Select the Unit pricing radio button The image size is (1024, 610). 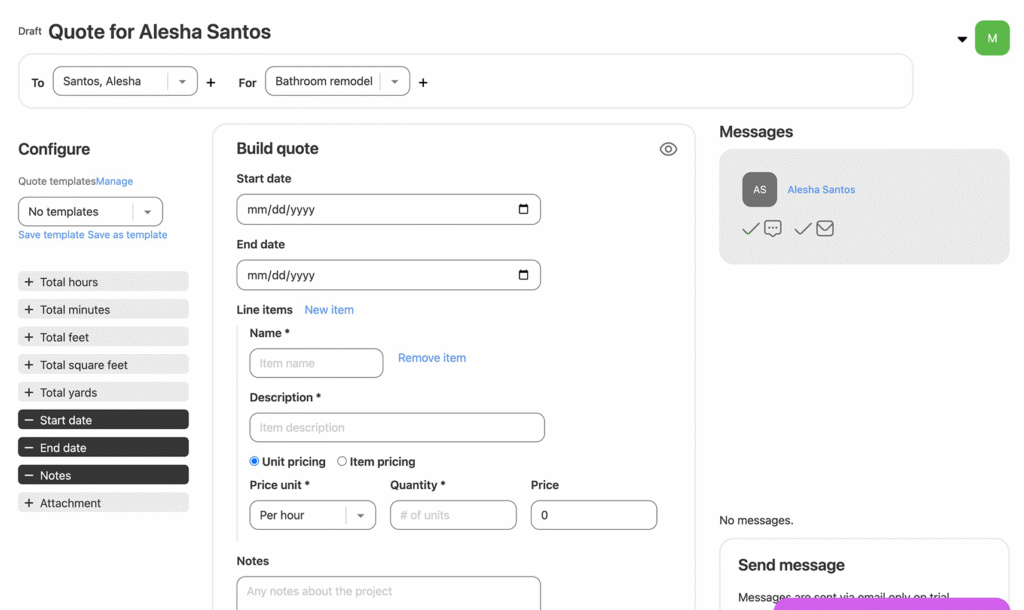tap(254, 462)
